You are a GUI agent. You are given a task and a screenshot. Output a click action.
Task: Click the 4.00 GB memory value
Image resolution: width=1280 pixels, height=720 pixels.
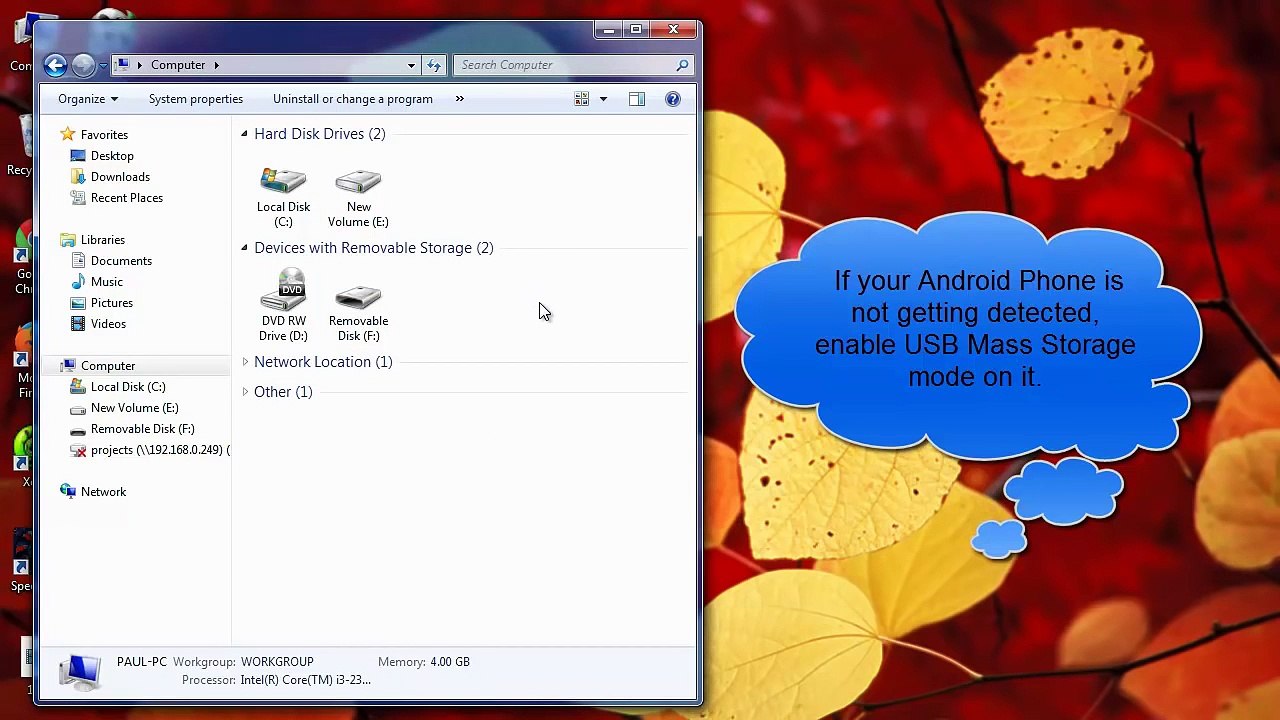tap(449, 662)
